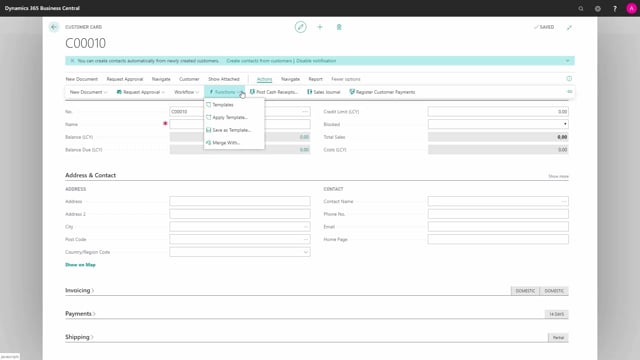Click the Address input field
Image resolution: width=640 pixels, height=360 pixels.
click(240, 201)
